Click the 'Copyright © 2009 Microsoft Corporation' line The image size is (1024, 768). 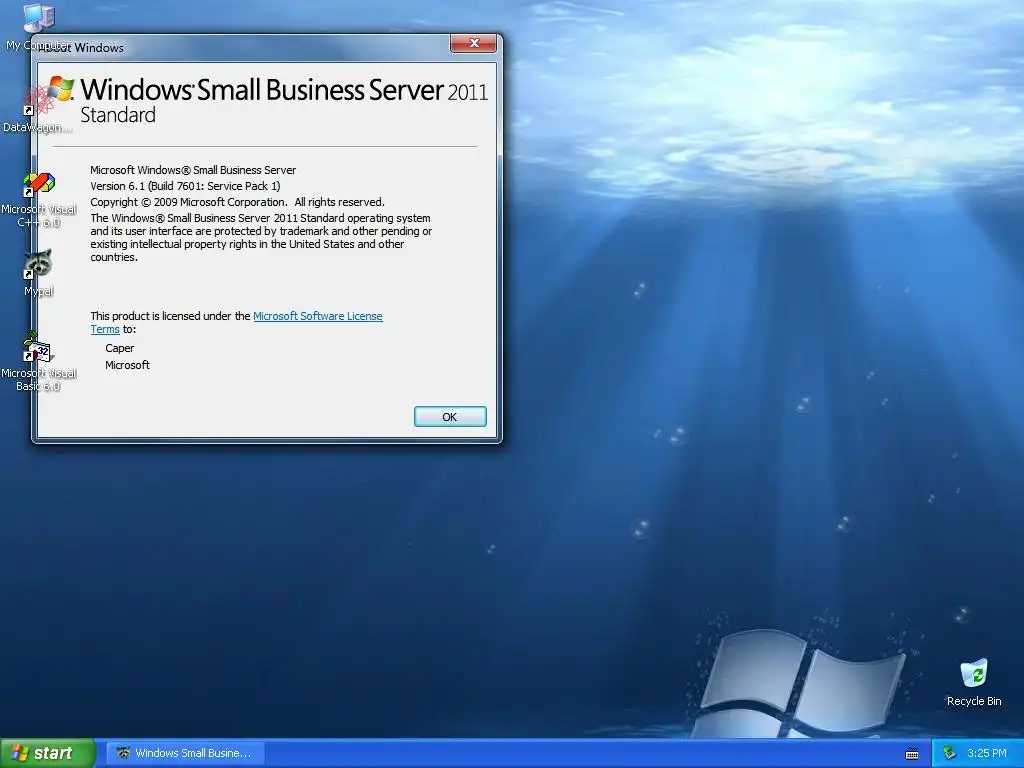click(x=237, y=202)
